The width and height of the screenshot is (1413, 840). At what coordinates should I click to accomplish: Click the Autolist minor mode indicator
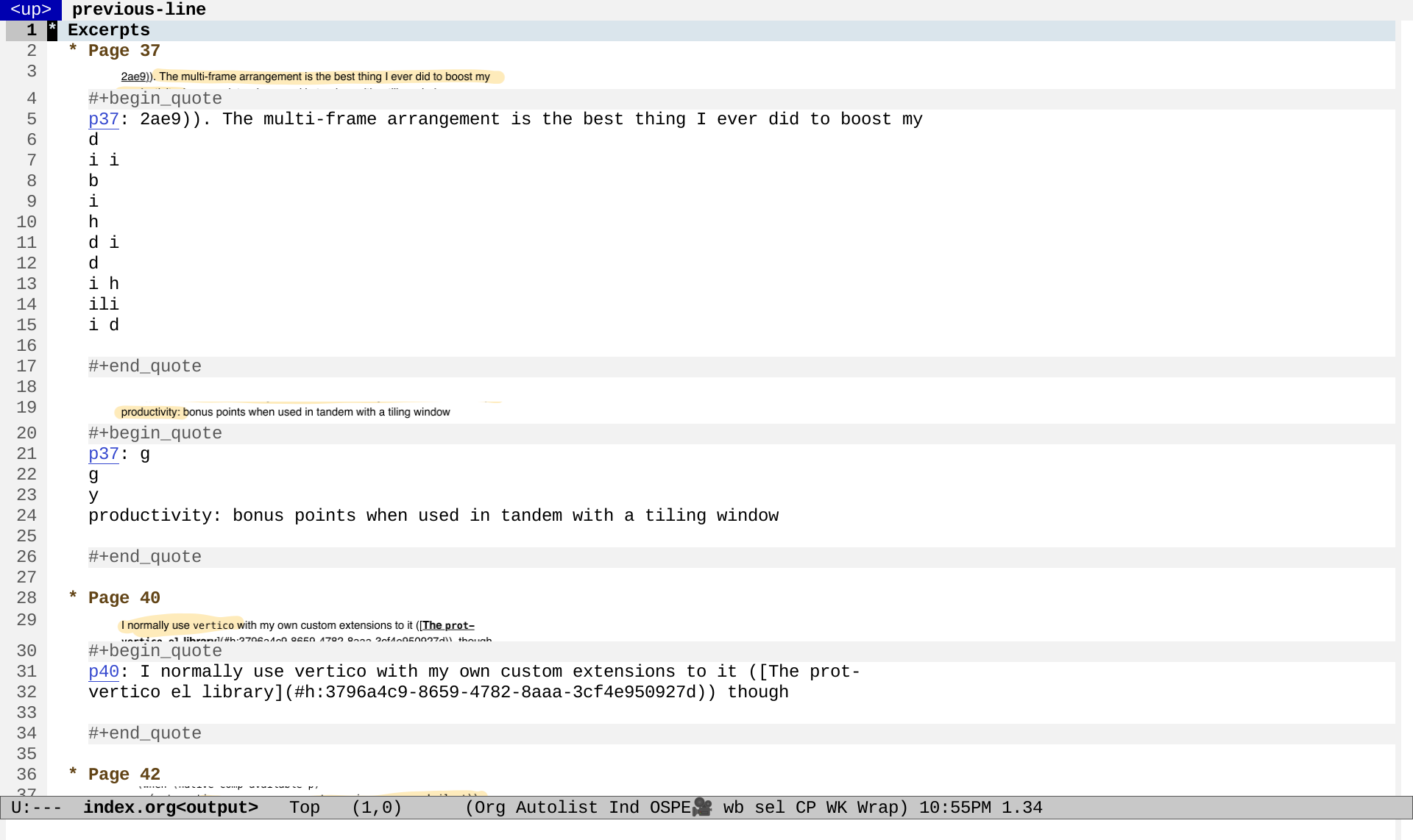click(x=556, y=808)
